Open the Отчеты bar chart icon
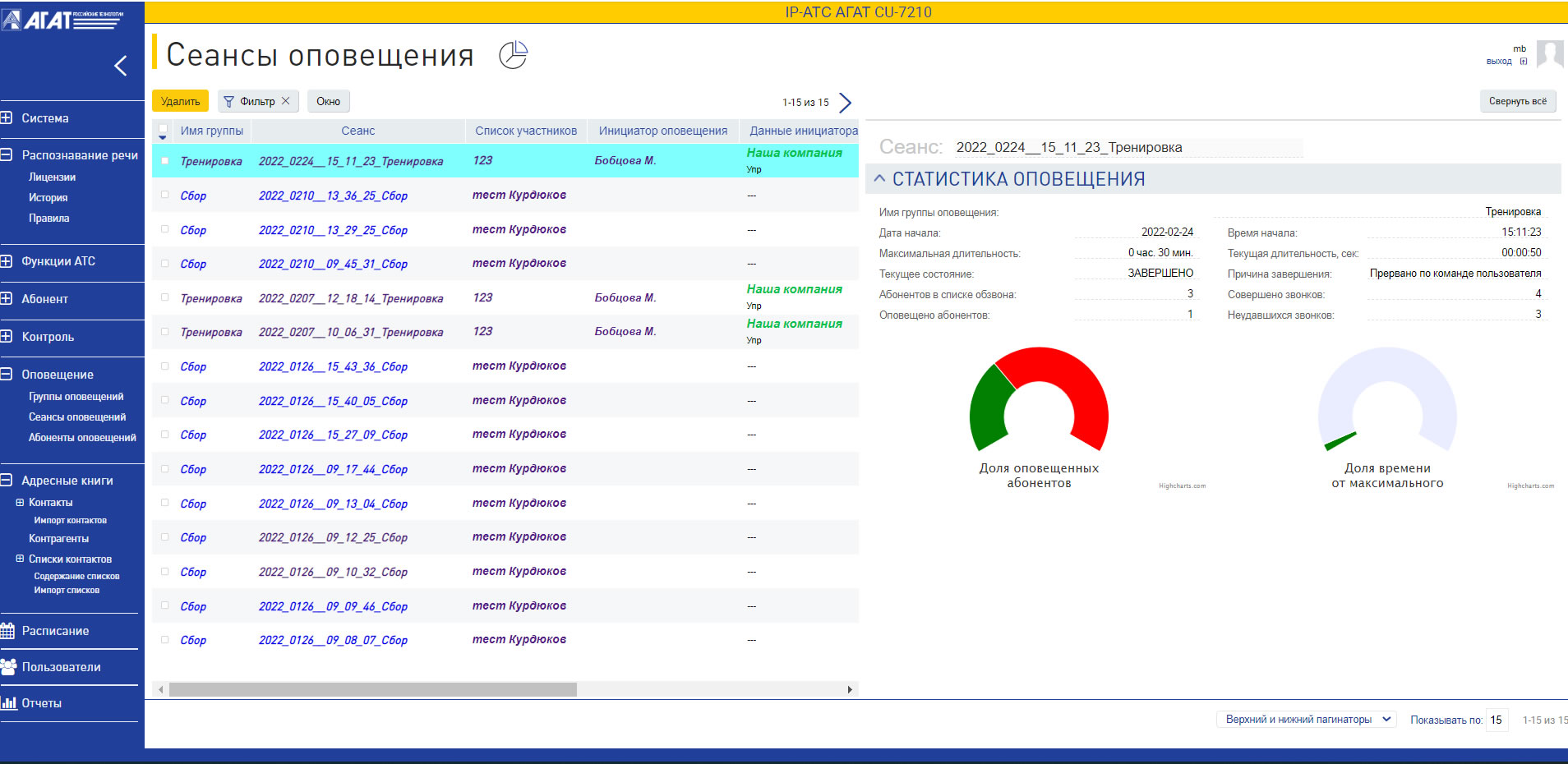Viewport: 1568px width, 764px height. coord(9,703)
